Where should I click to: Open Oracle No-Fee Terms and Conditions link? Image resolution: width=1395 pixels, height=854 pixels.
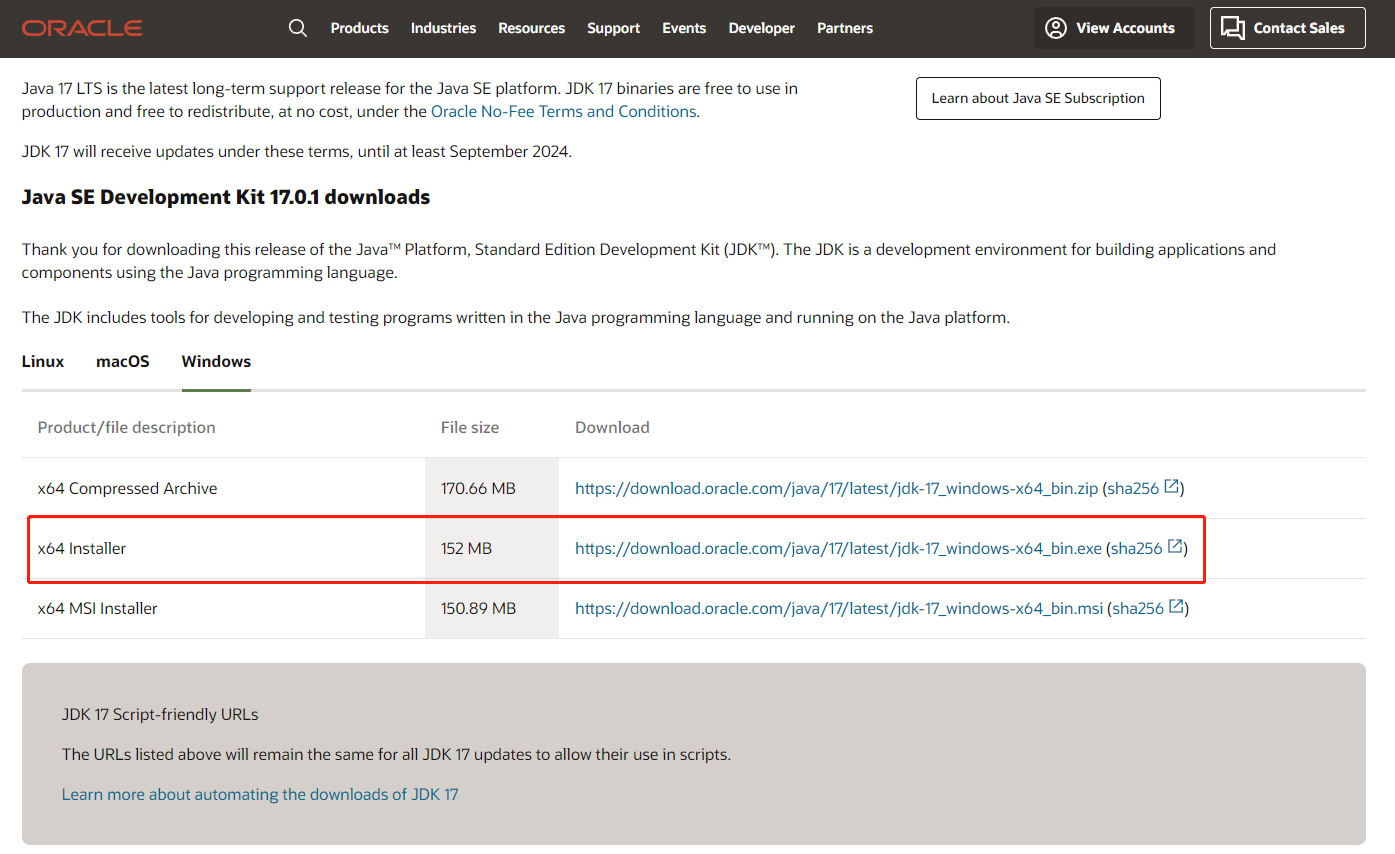[x=563, y=111]
